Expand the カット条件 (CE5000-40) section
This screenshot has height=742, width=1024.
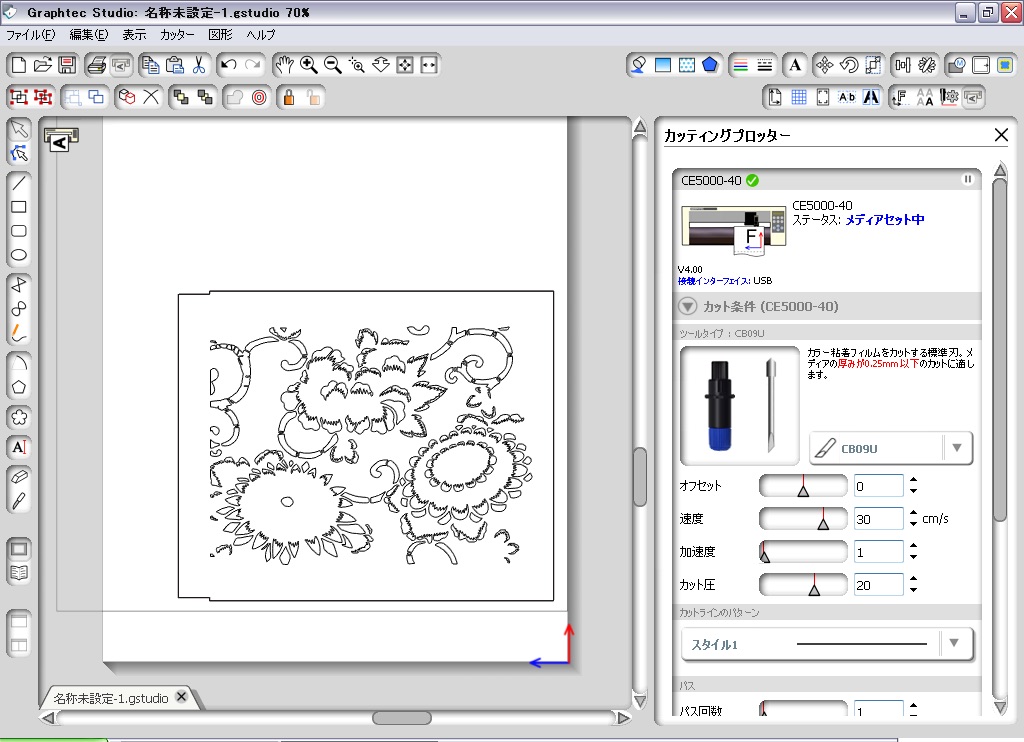pos(687,307)
